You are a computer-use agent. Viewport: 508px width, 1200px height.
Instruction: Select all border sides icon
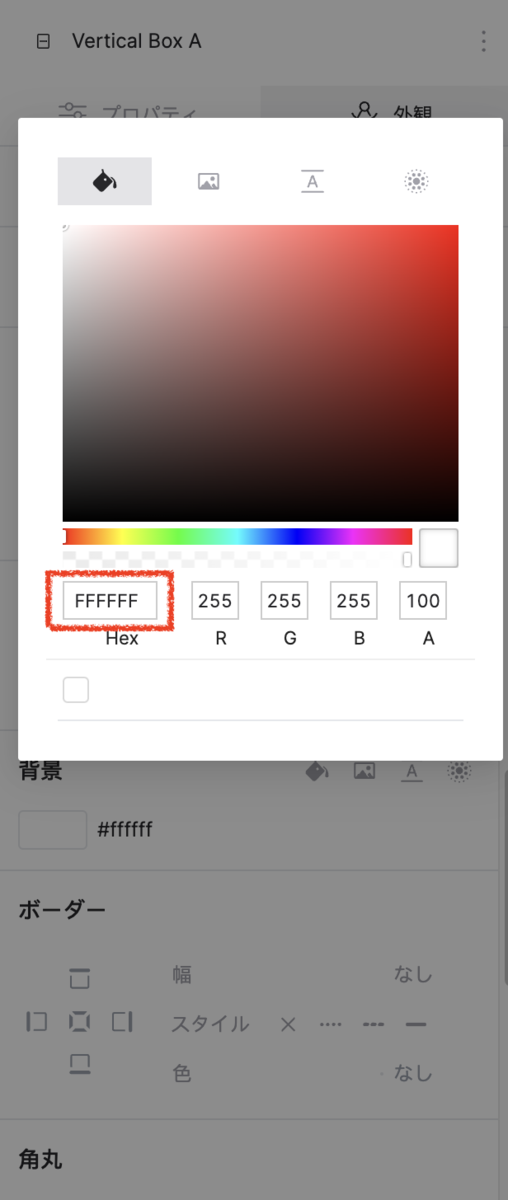pyautogui.click(x=79, y=1022)
